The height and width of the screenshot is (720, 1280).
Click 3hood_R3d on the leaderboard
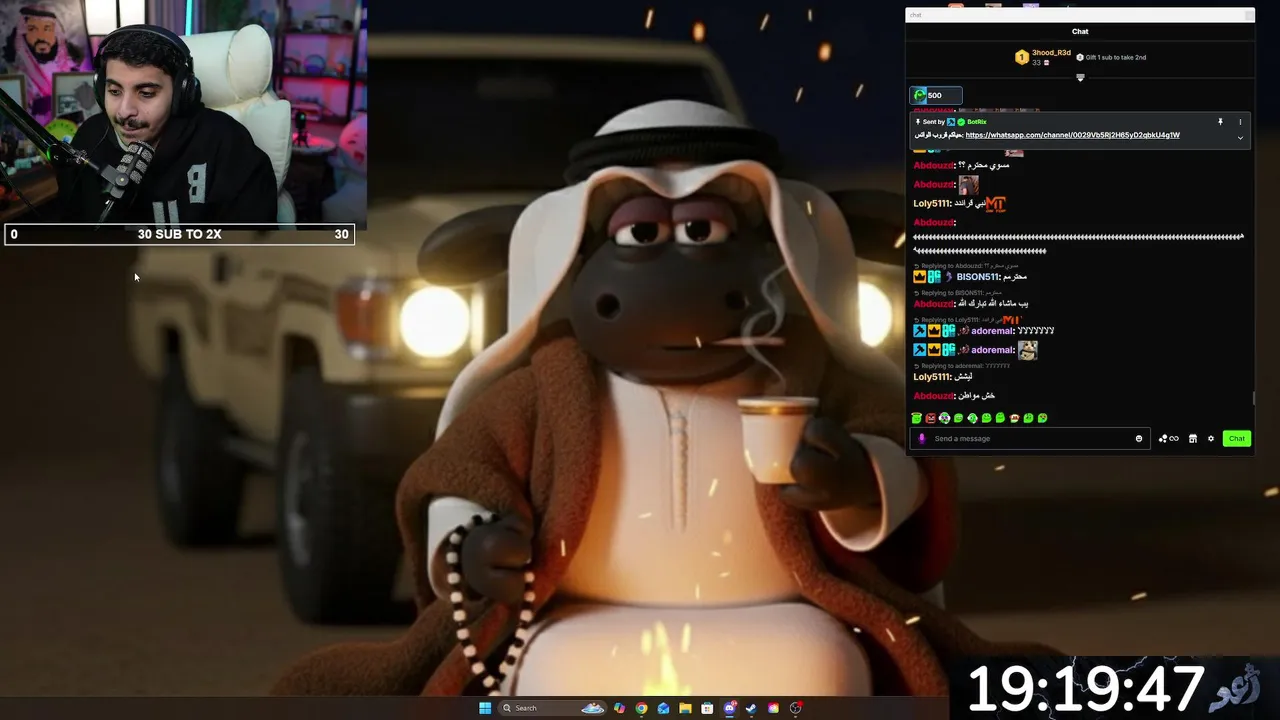pyautogui.click(x=1051, y=53)
